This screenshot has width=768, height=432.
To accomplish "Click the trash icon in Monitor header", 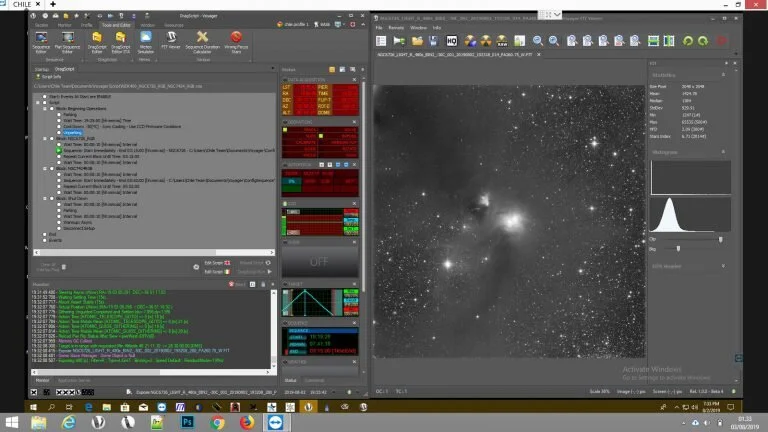I will 263,284.
